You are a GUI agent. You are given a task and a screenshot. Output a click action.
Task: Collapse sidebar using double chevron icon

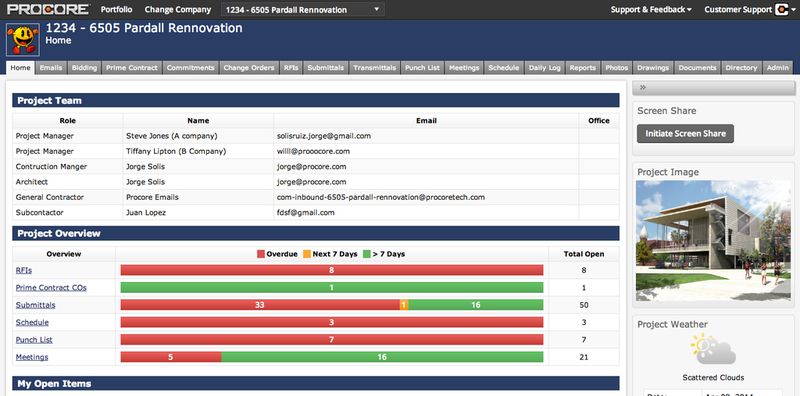[x=643, y=87]
